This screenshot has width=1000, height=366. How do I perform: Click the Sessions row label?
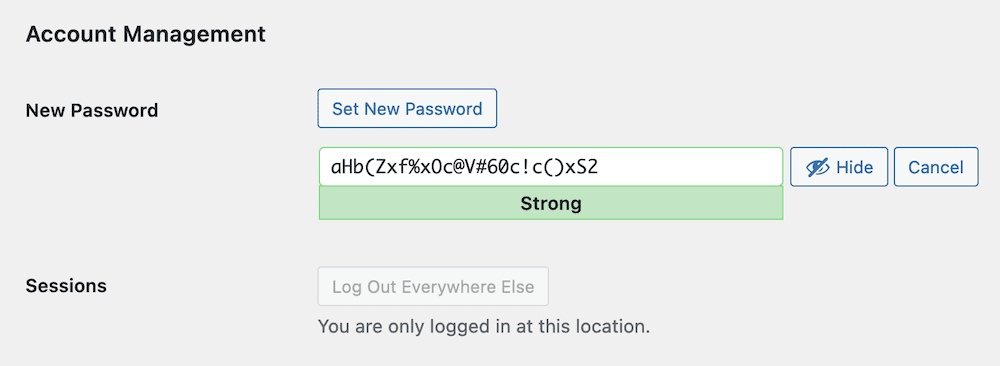(x=66, y=286)
